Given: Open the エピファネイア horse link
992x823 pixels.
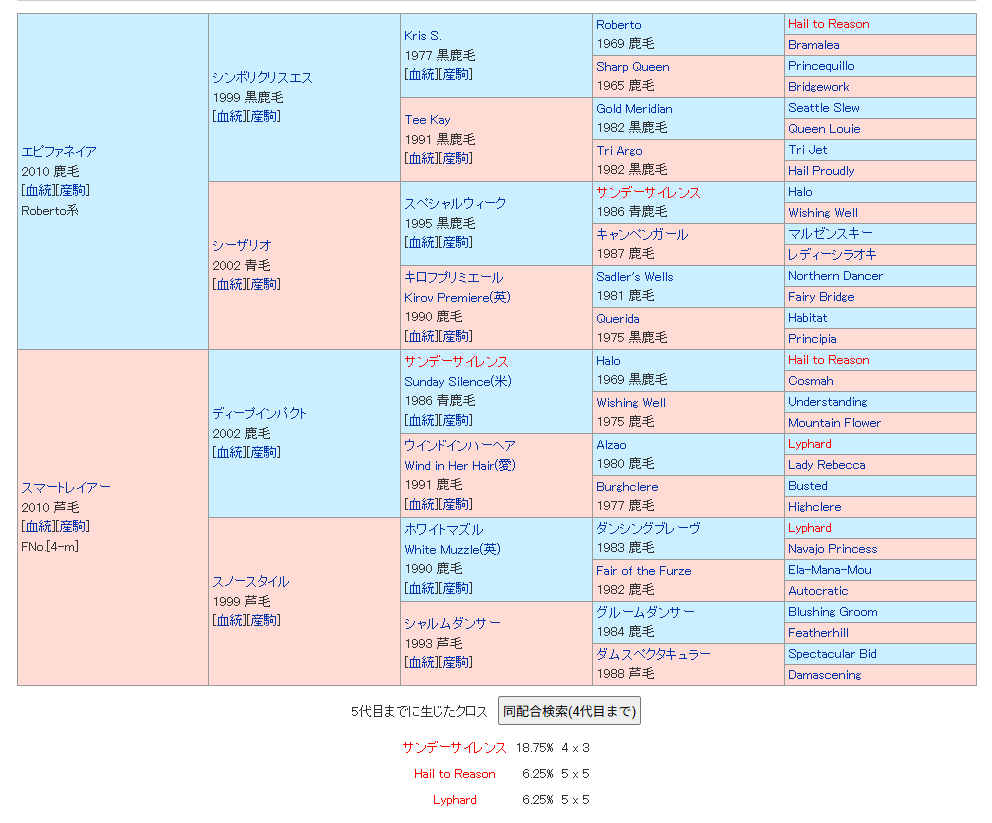Looking at the screenshot, I should (x=59, y=151).
